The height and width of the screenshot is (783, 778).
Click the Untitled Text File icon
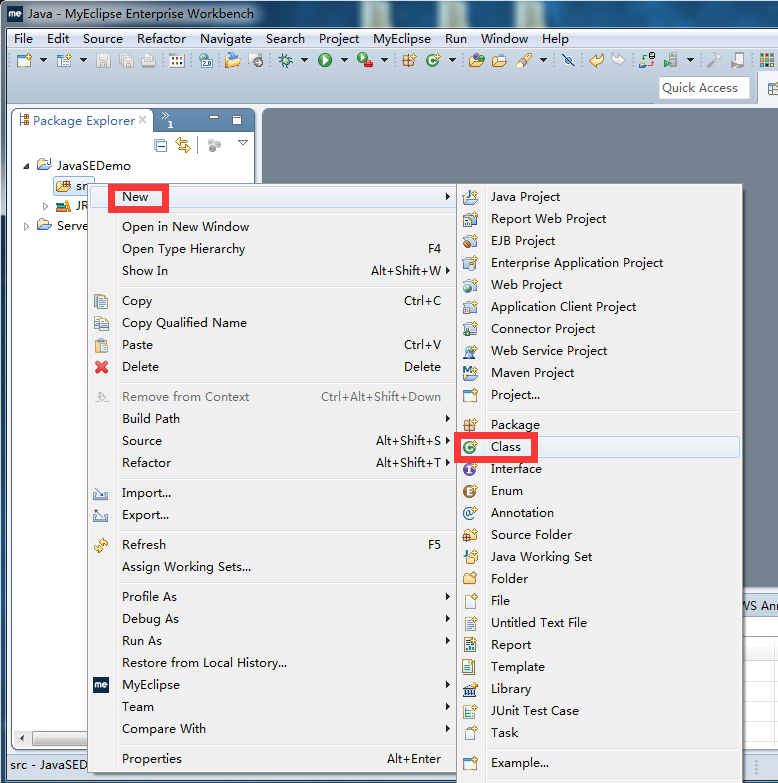tap(470, 623)
